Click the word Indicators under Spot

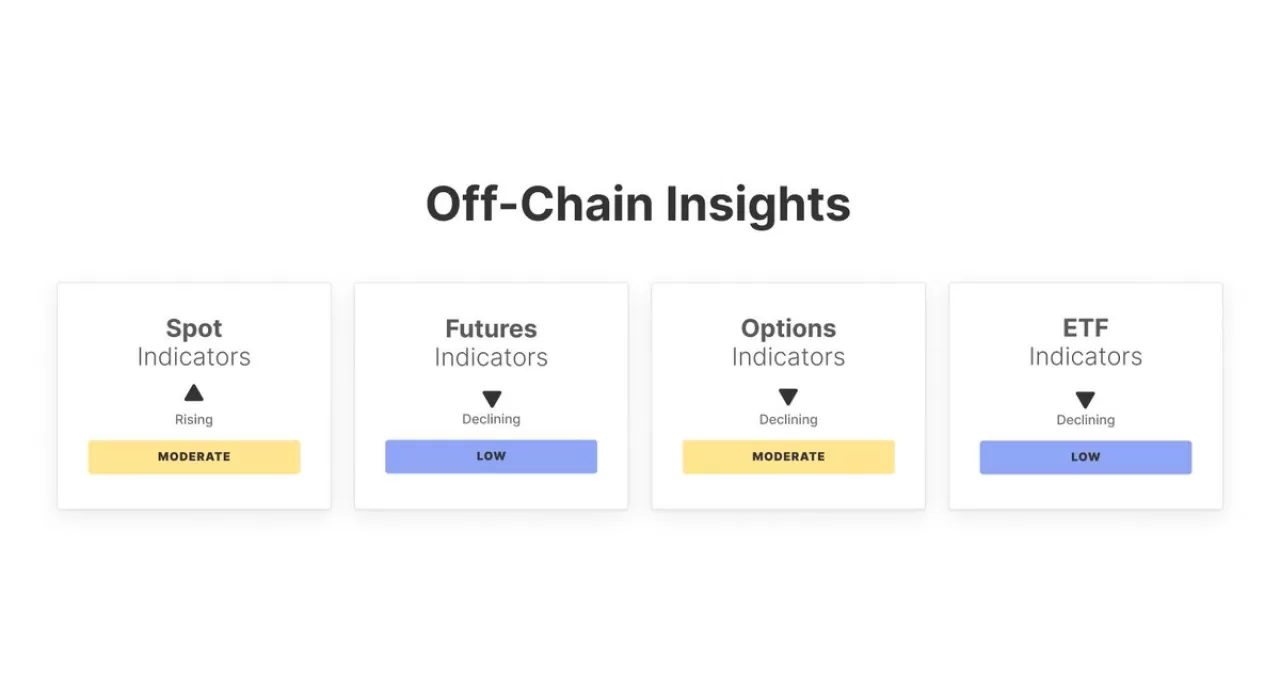pyautogui.click(x=194, y=357)
